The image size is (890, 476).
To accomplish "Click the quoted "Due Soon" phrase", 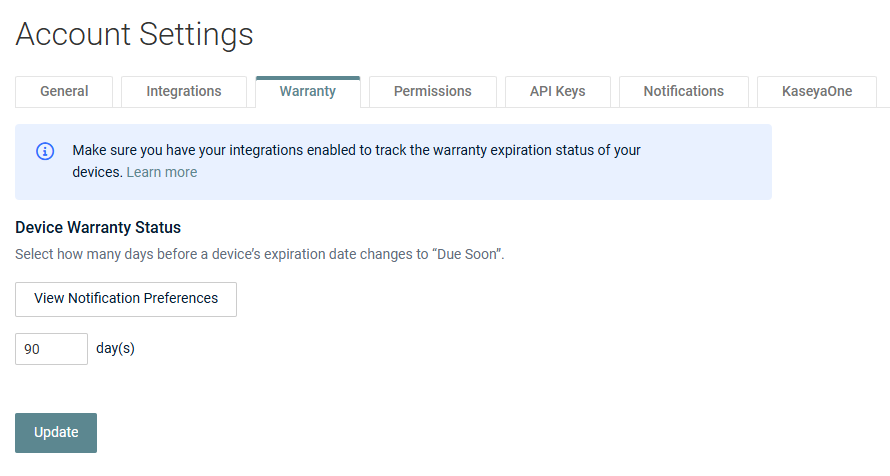I will (467, 254).
